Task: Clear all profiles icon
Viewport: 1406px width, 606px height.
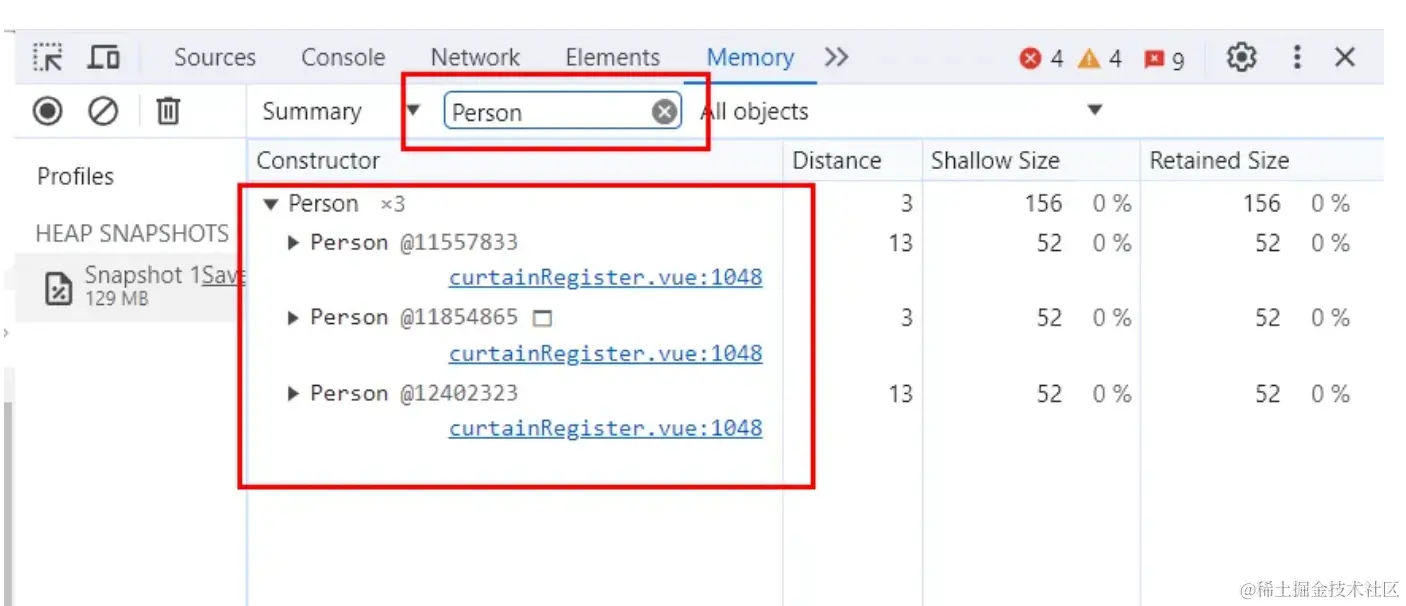Action: click(x=103, y=111)
